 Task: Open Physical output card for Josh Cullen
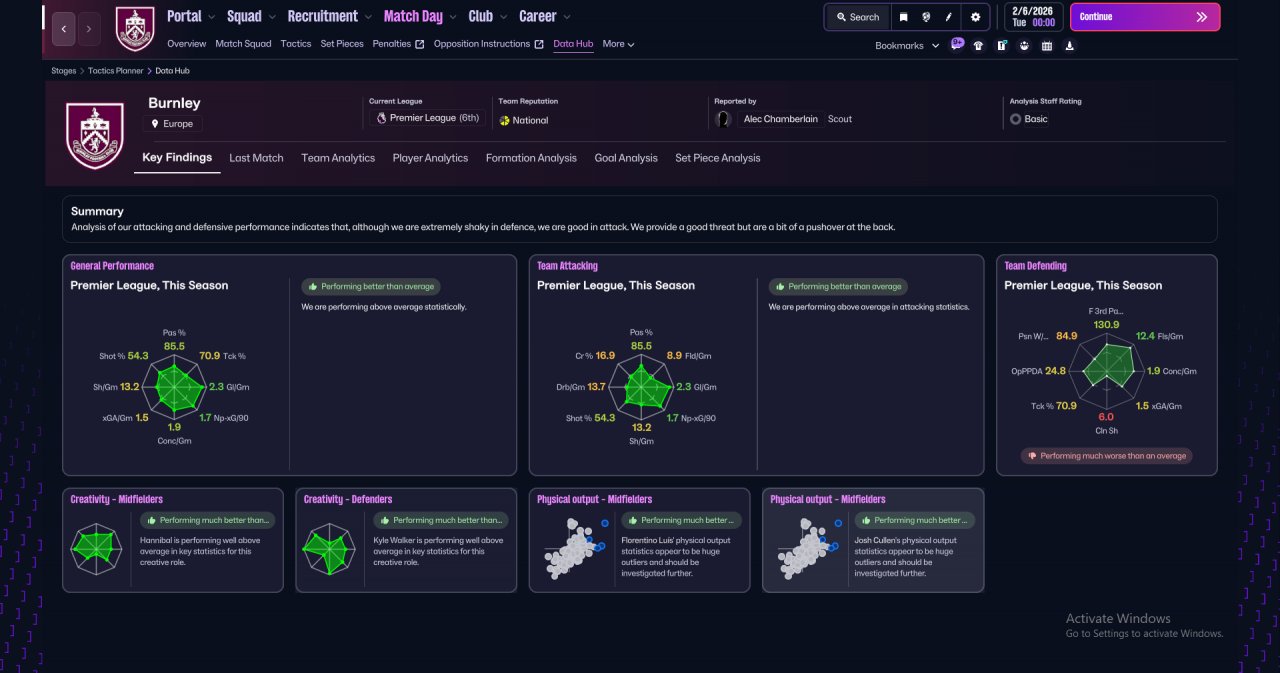click(873, 540)
